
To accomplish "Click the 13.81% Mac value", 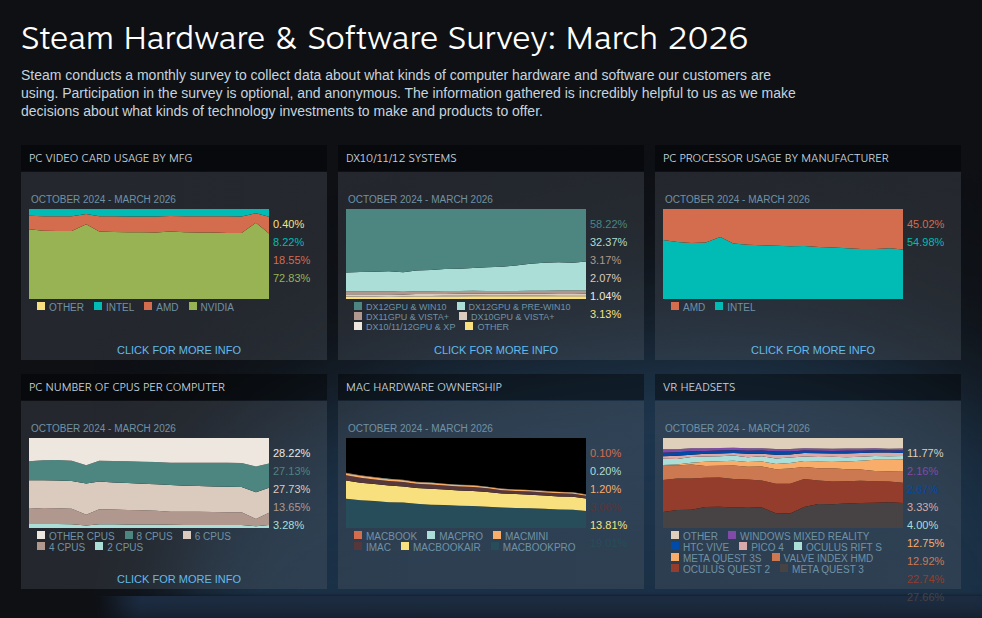I will [608, 525].
